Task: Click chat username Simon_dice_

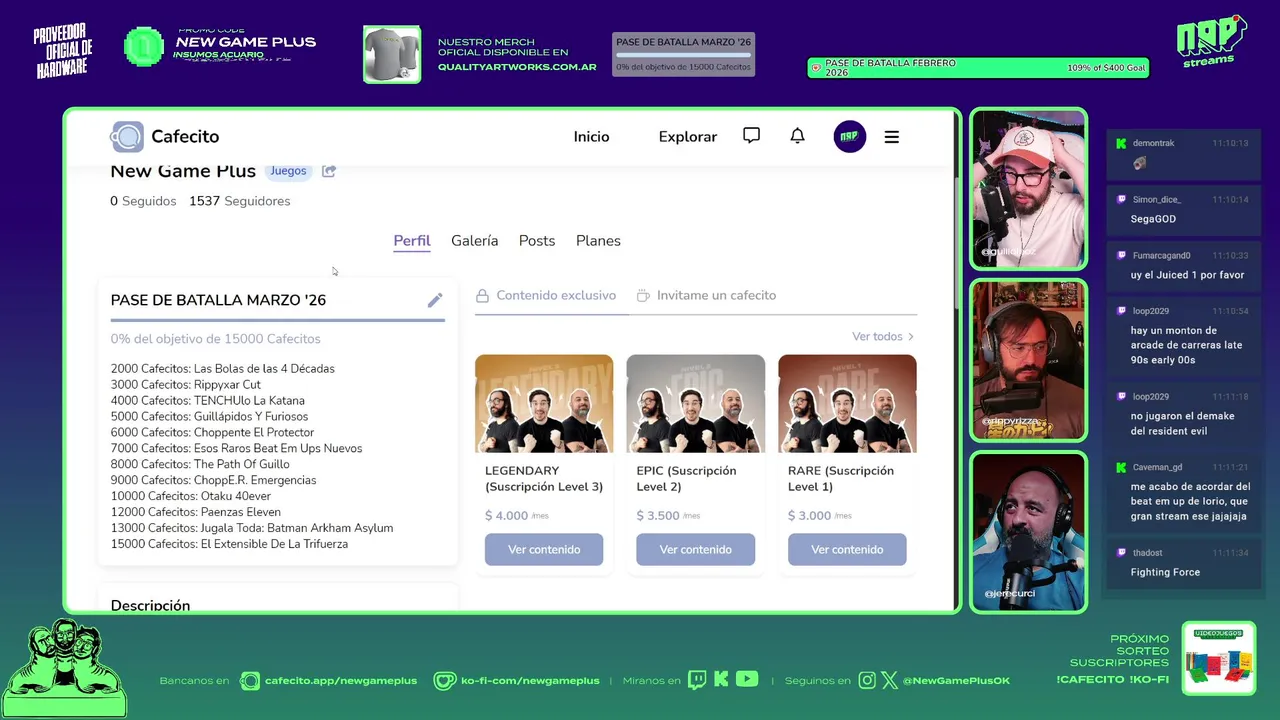Action: (x=1156, y=200)
